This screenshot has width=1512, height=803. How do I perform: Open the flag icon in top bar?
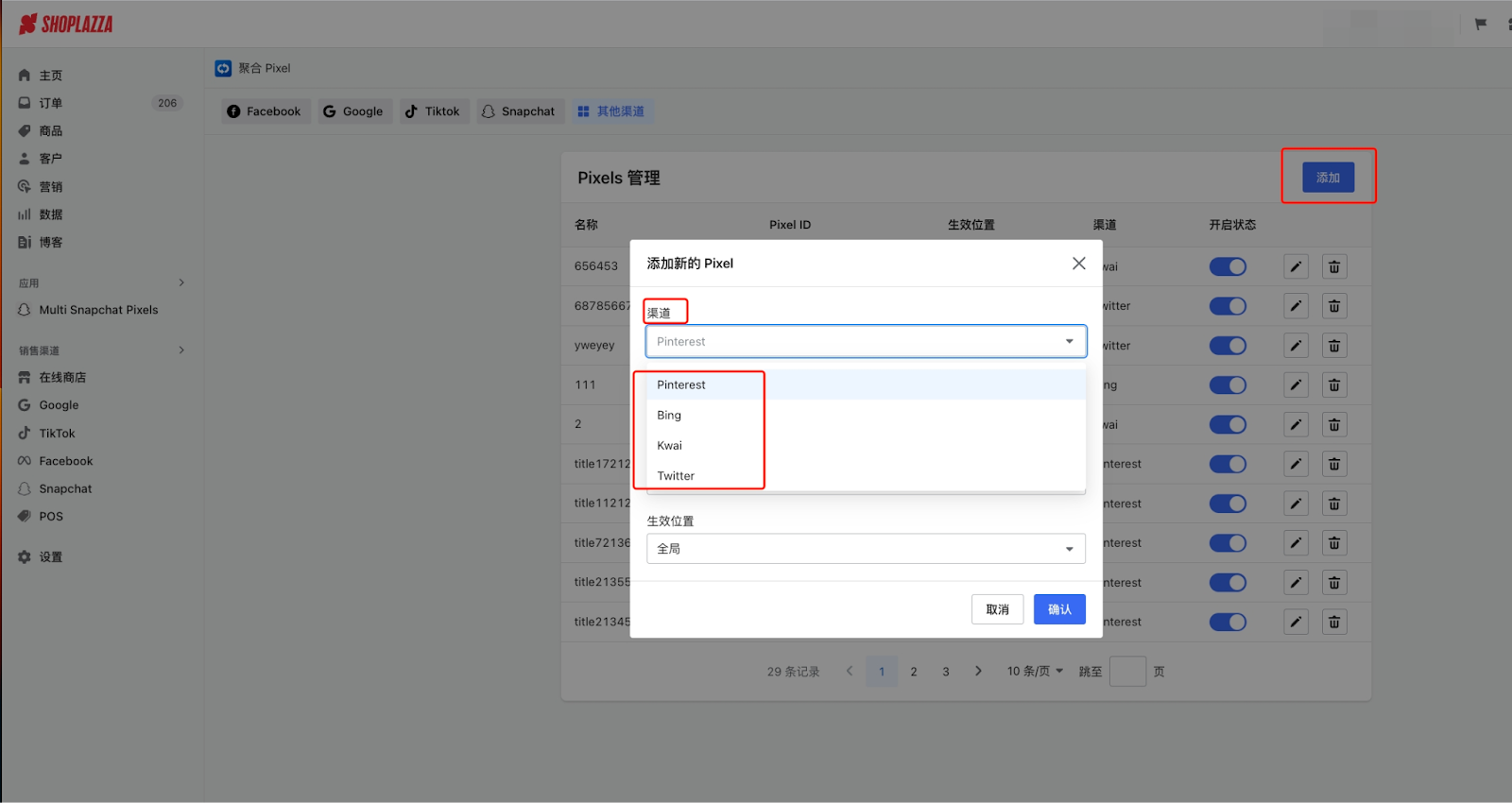(x=1481, y=25)
